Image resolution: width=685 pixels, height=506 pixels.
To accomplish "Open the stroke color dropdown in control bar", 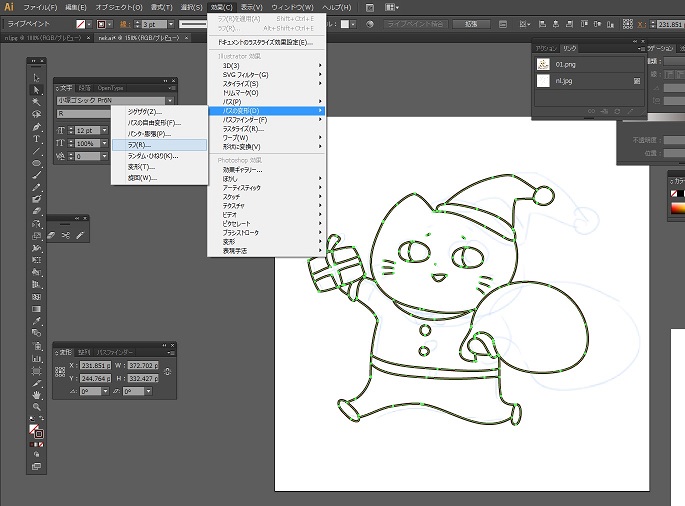I will (109, 24).
